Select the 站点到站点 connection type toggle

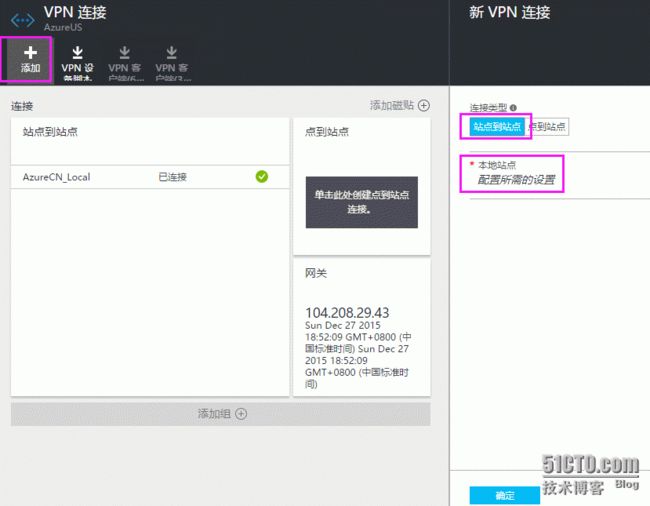[497, 126]
